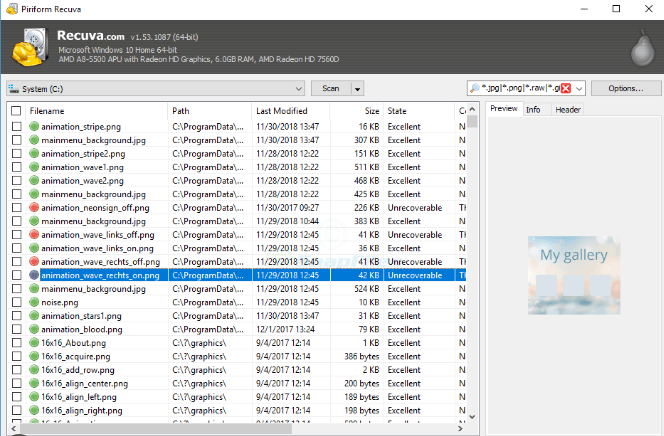Check the box for noise.png
Viewport: 664px width, 436px height.
[x=16, y=302]
